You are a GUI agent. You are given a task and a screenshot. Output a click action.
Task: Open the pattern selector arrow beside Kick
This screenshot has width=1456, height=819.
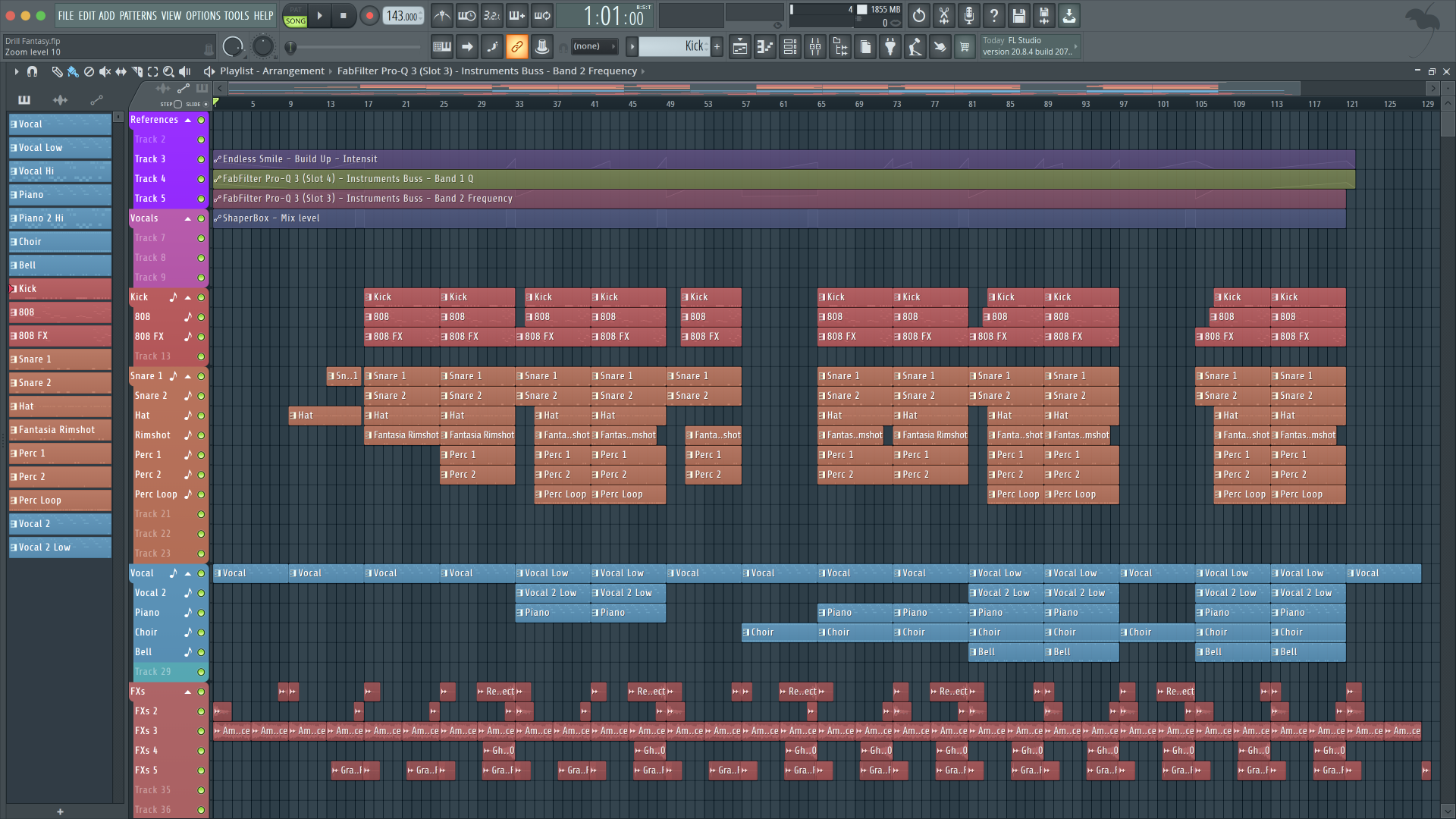click(632, 47)
